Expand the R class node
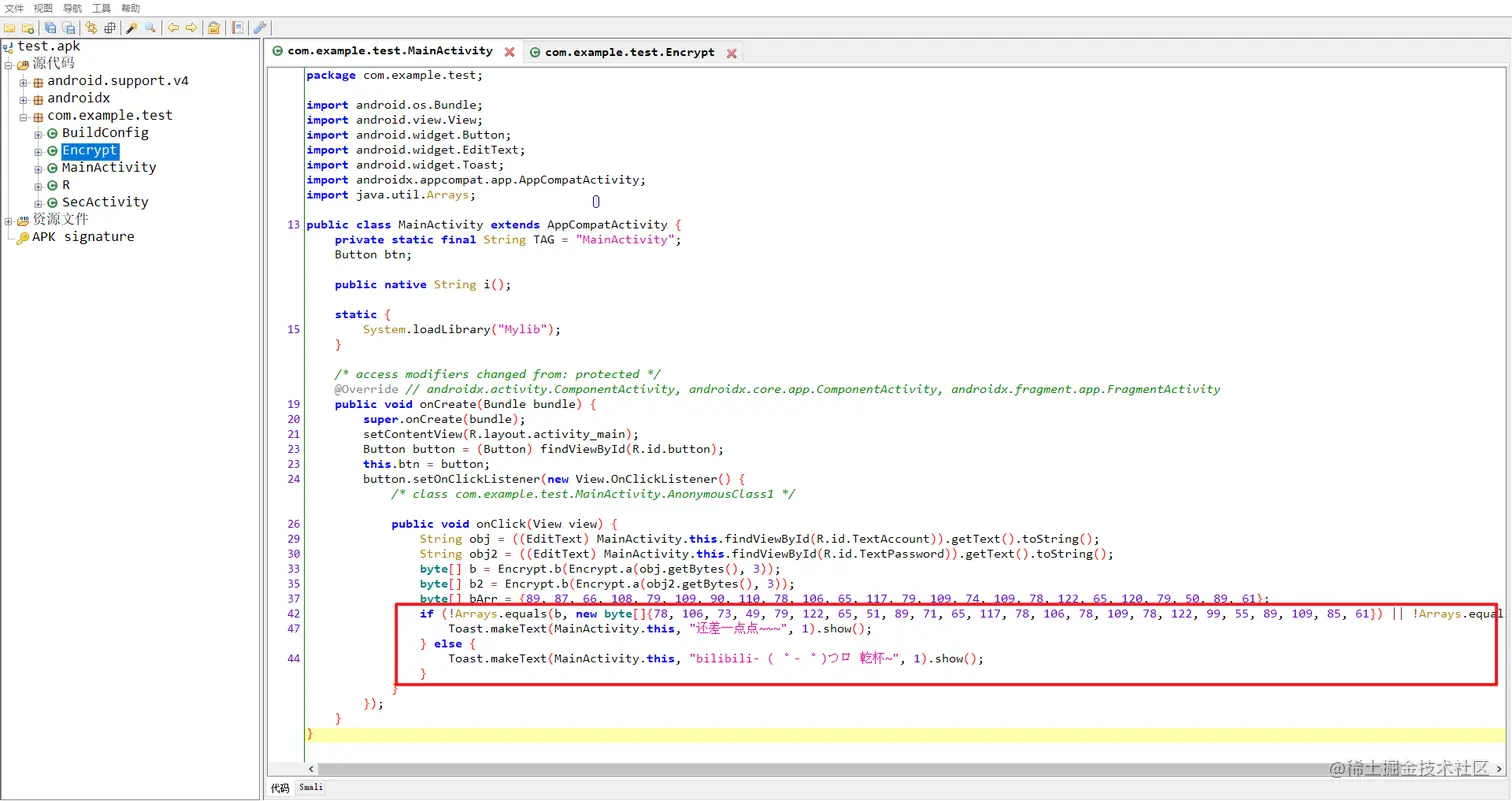The image size is (1512, 801). (x=38, y=185)
